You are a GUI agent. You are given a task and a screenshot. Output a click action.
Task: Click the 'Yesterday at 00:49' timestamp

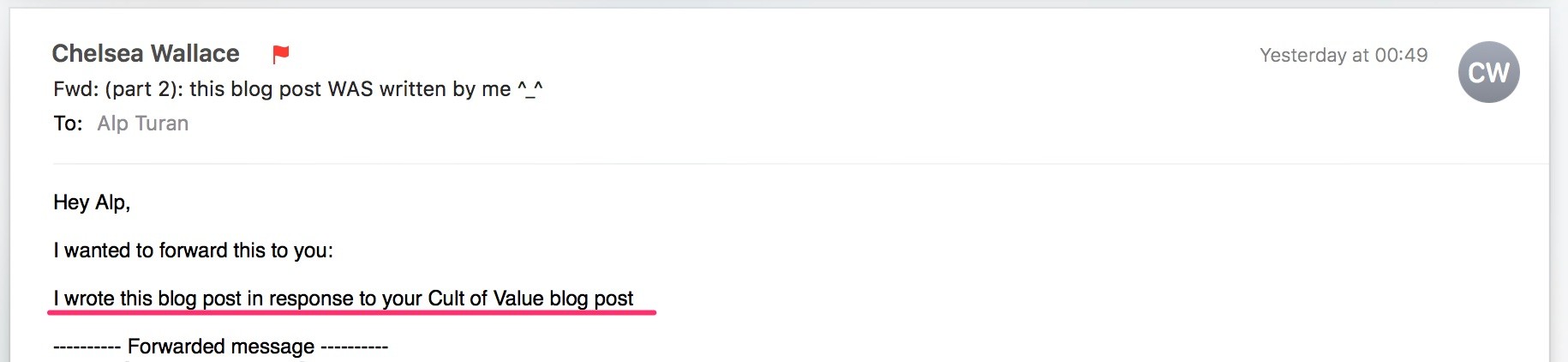coord(1344,55)
